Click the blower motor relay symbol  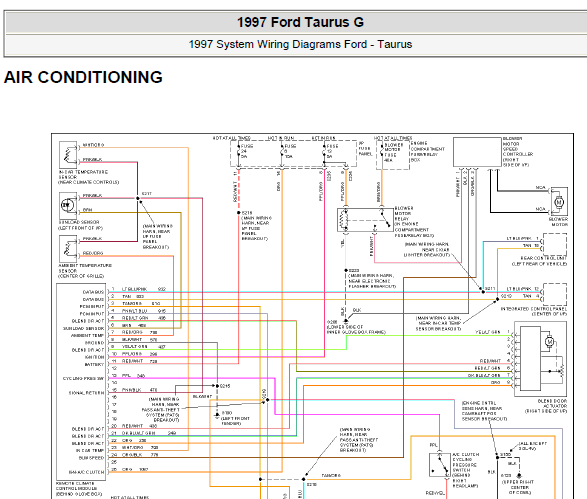[365, 220]
